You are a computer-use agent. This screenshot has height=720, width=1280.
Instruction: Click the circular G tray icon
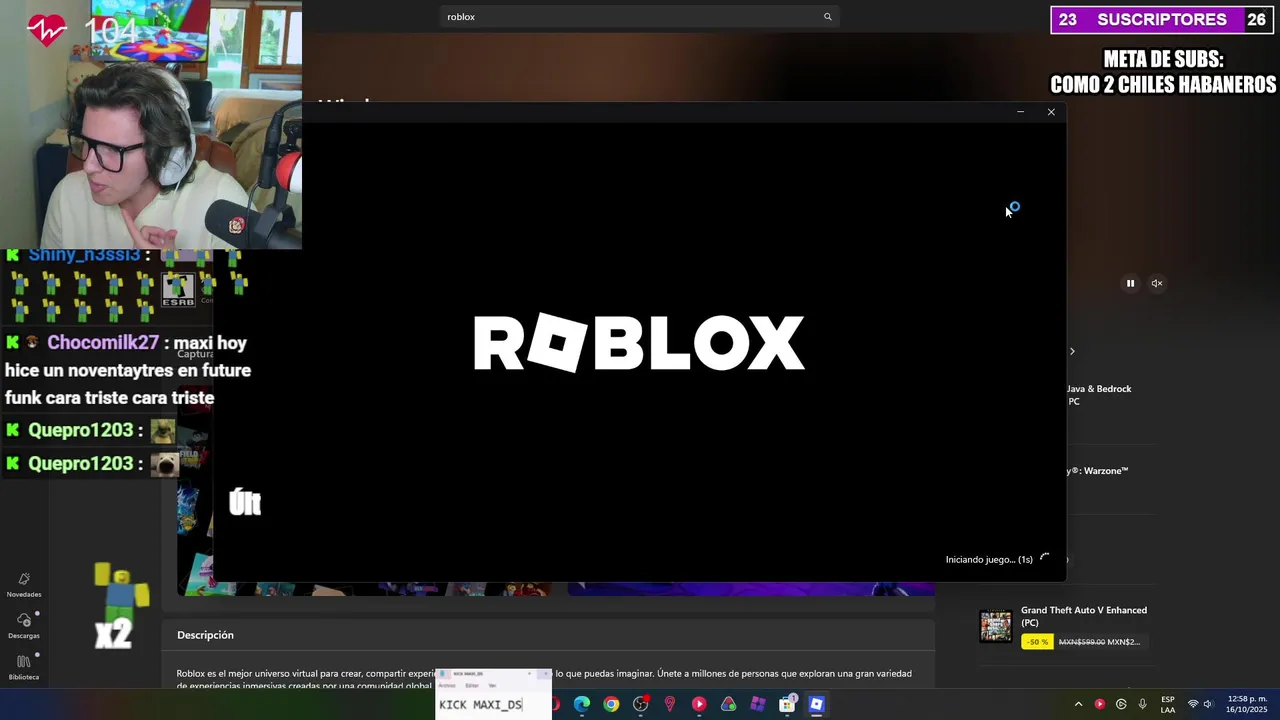[1121, 704]
